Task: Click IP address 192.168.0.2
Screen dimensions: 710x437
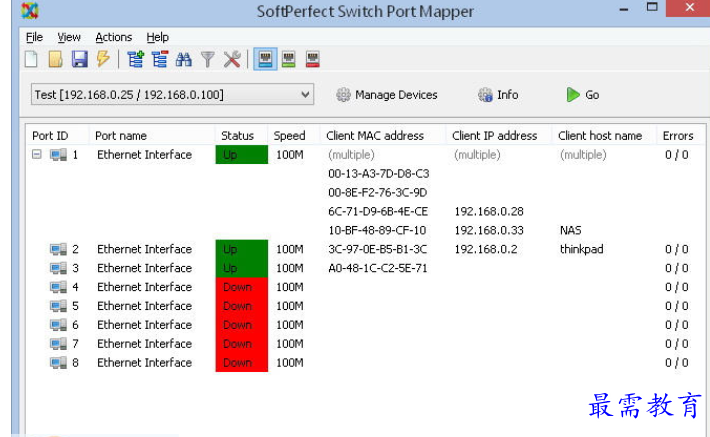Action: (x=486, y=249)
